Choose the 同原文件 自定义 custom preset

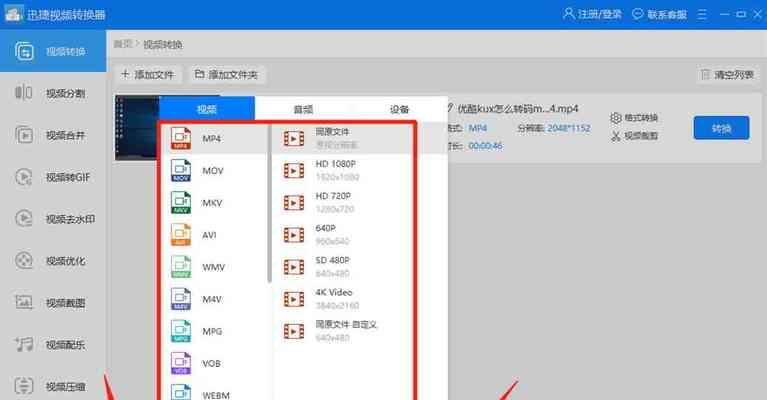pos(342,331)
